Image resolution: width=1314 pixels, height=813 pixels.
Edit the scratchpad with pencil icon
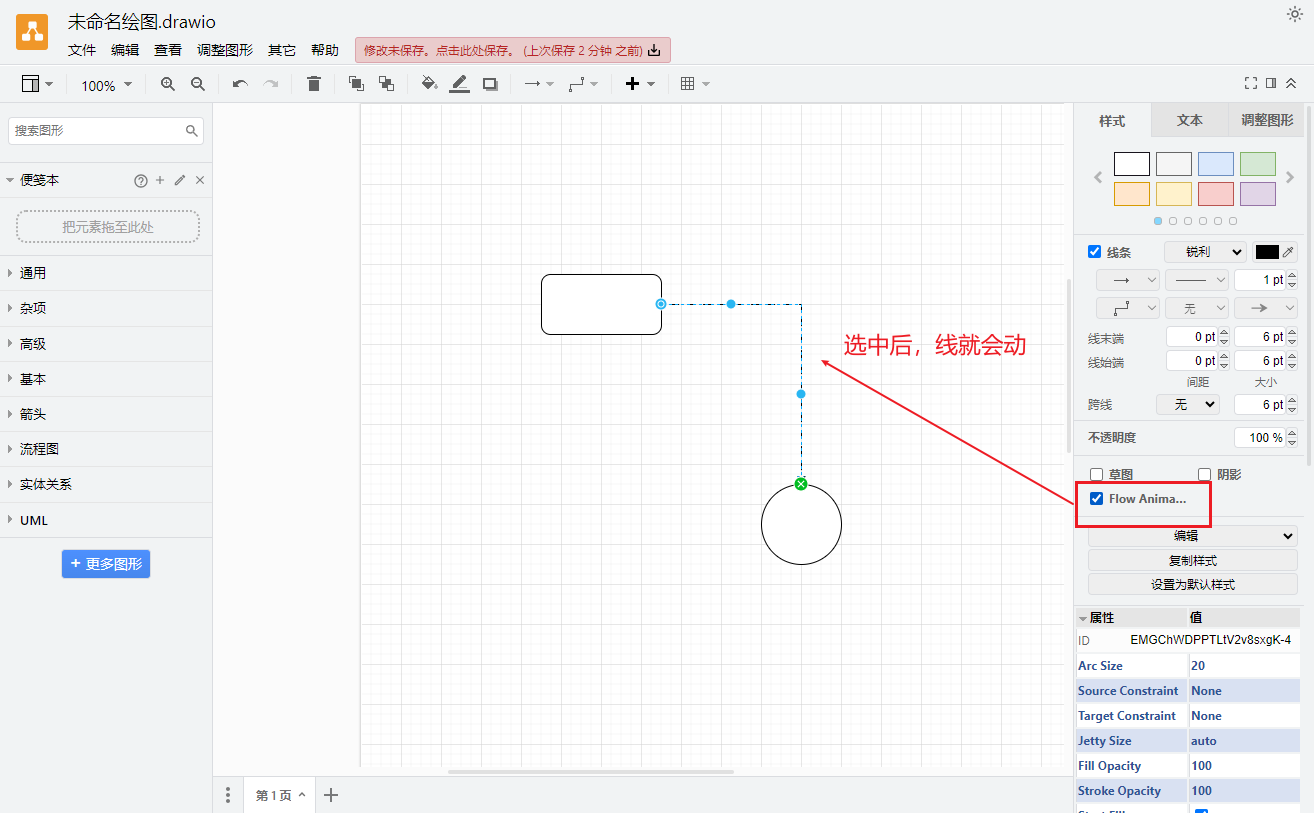[x=180, y=180]
